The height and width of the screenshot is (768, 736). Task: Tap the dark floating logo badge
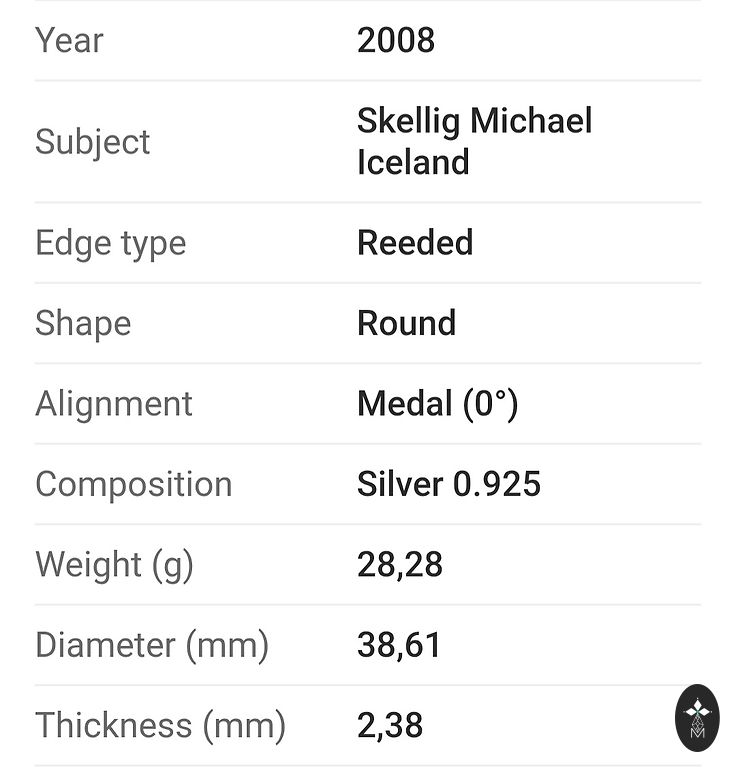pyautogui.click(x=697, y=717)
